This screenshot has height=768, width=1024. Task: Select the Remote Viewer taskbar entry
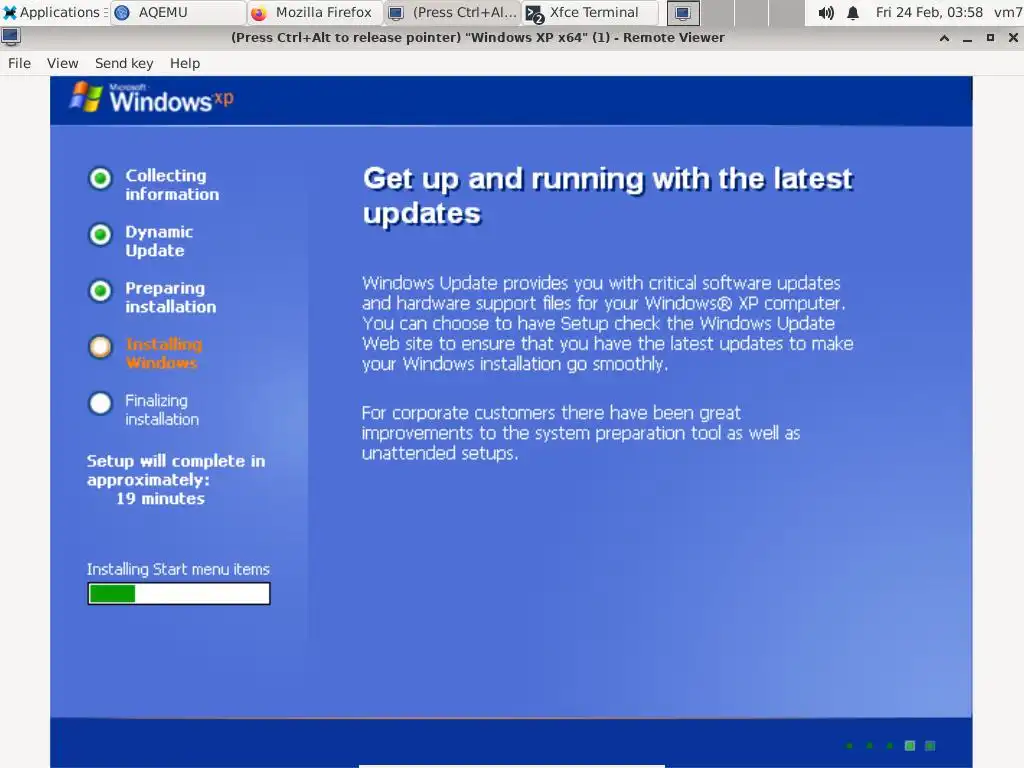click(x=452, y=12)
